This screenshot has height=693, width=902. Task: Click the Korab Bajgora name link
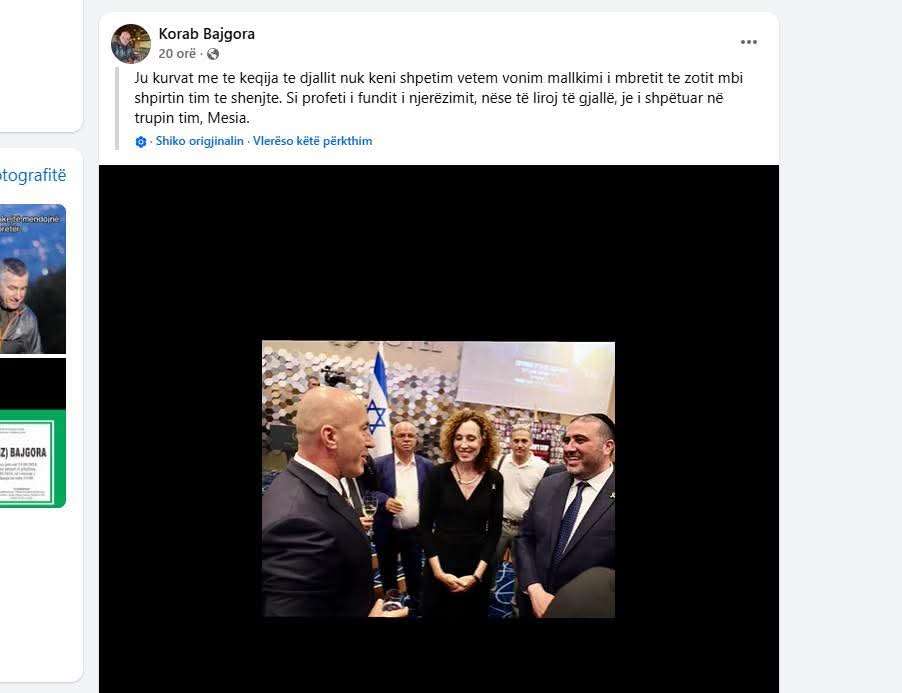(x=207, y=34)
